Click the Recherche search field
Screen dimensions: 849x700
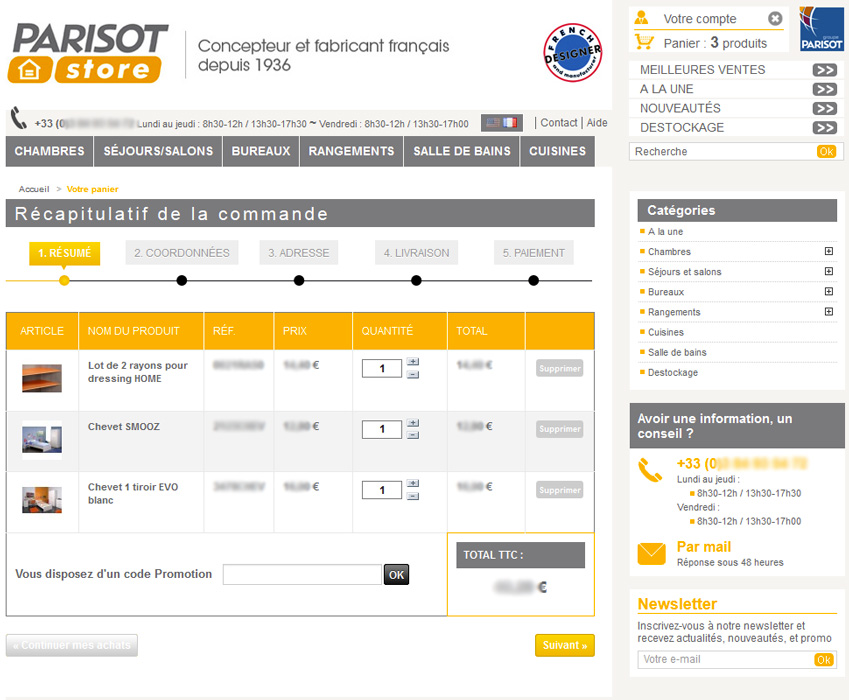723,152
